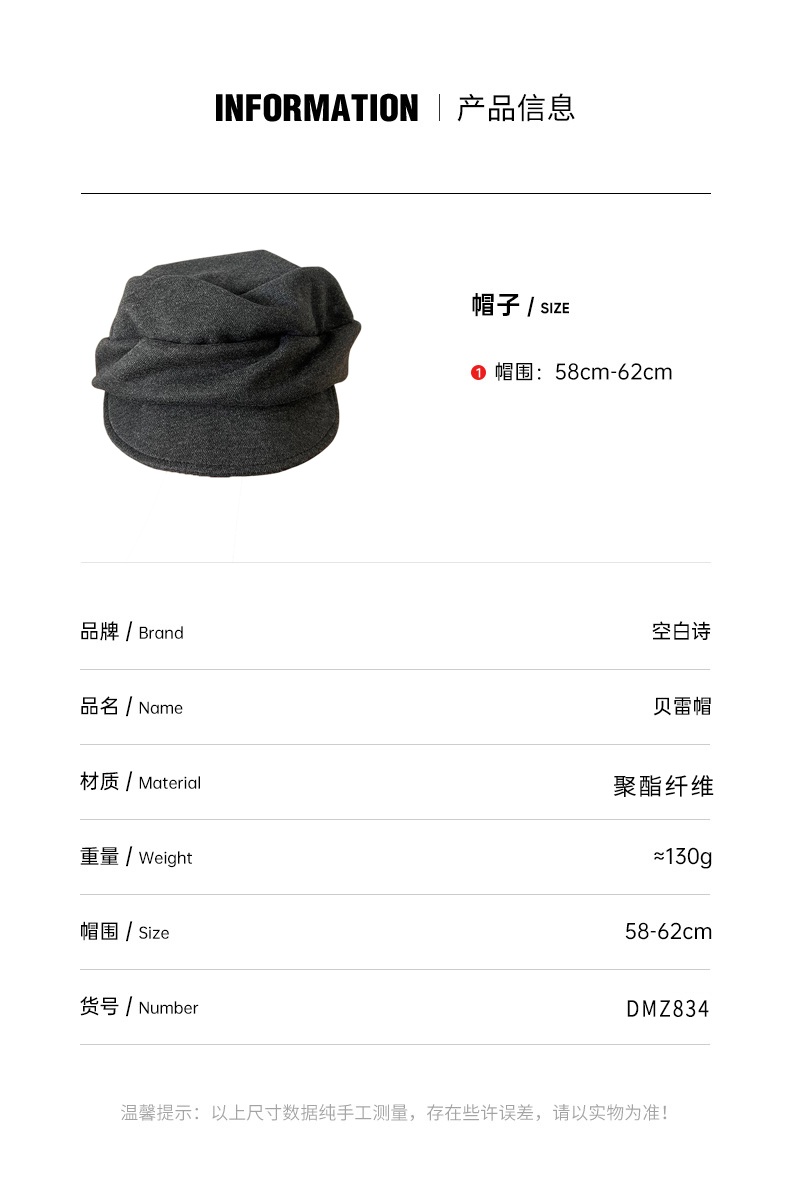This screenshot has height=1202, width=790.
Task: Select the 帽围：58cm-62cm text
Action: [x=583, y=372]
